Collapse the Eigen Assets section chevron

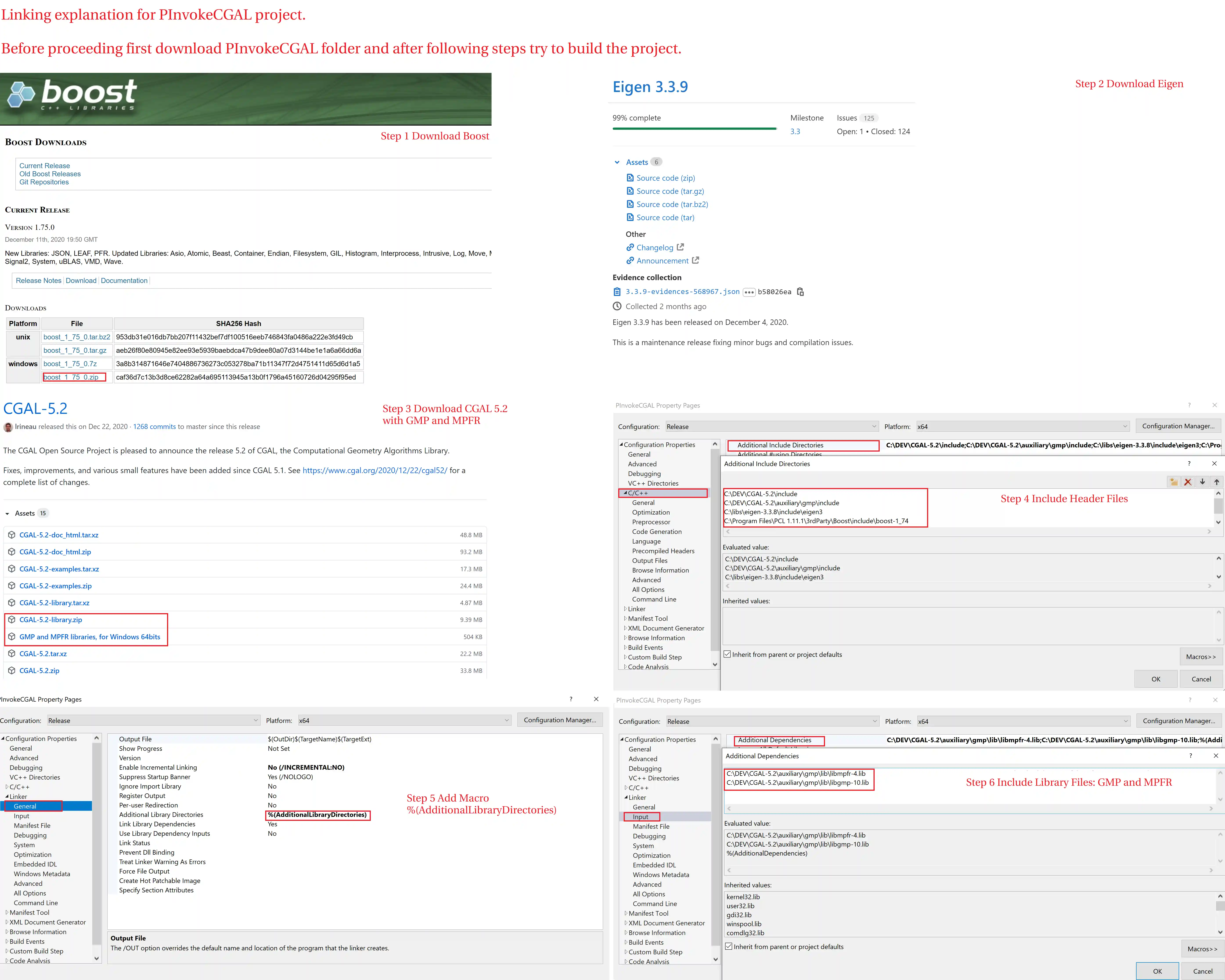[617, 162]
